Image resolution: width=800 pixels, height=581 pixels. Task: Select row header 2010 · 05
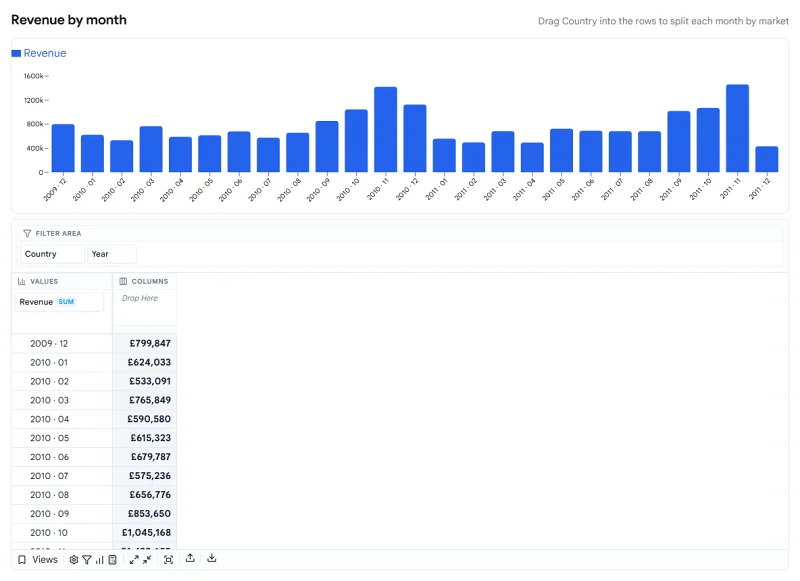pos(62,438)
